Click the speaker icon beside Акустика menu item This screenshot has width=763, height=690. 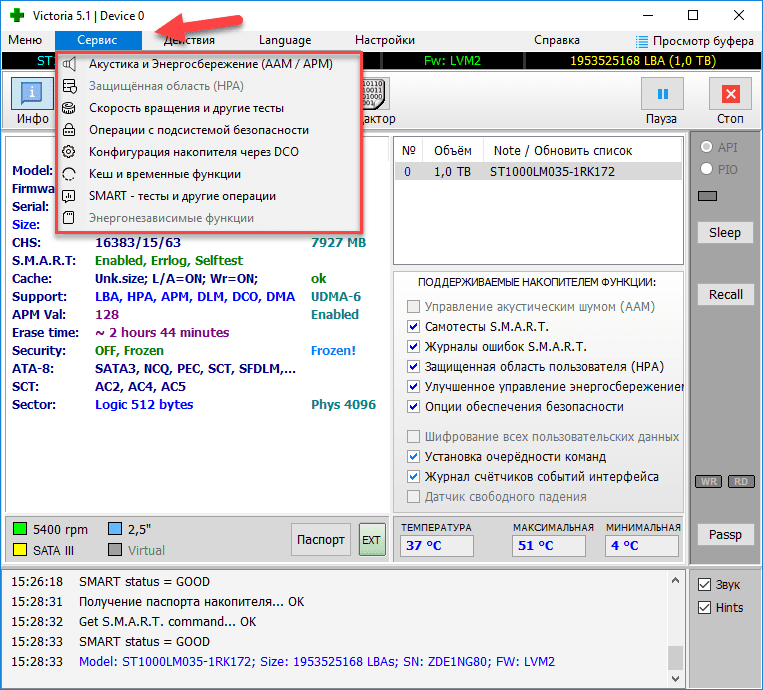click(x=69, y=64)
